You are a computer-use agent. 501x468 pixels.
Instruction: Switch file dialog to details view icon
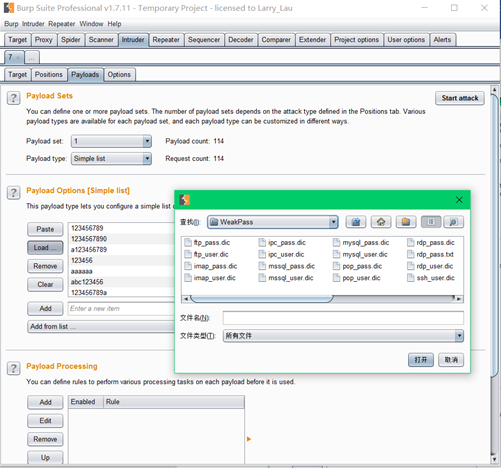(454, 222)
